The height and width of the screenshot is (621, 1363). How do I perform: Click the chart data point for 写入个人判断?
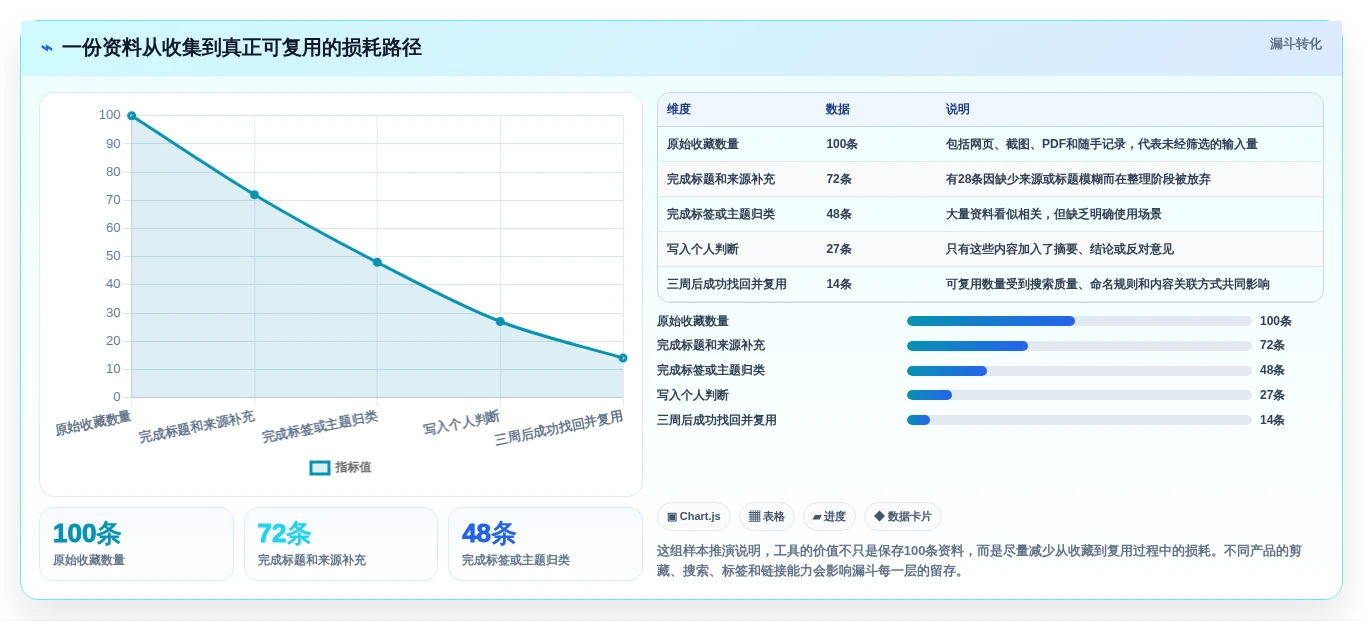click(x=500, y=321)
